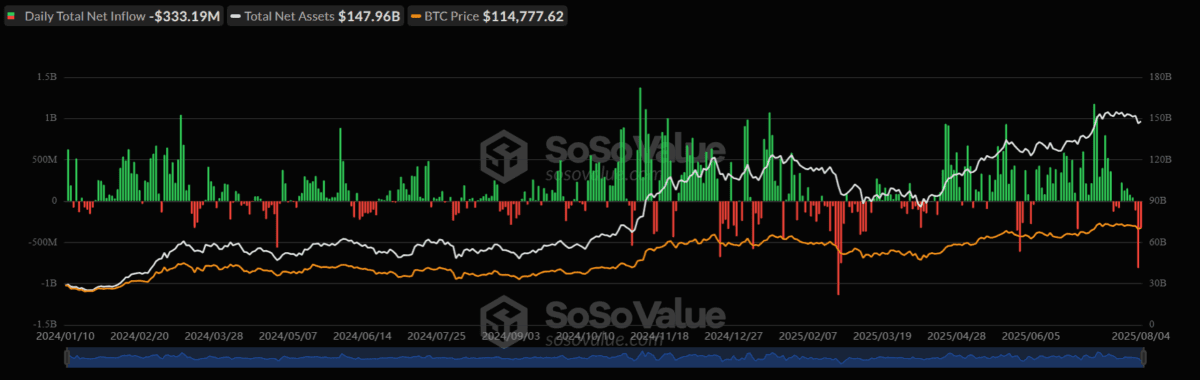Viewport: 1200px width, 380px height.
Task: Click the orange BTC Price line marker
Action: (415, 16)
